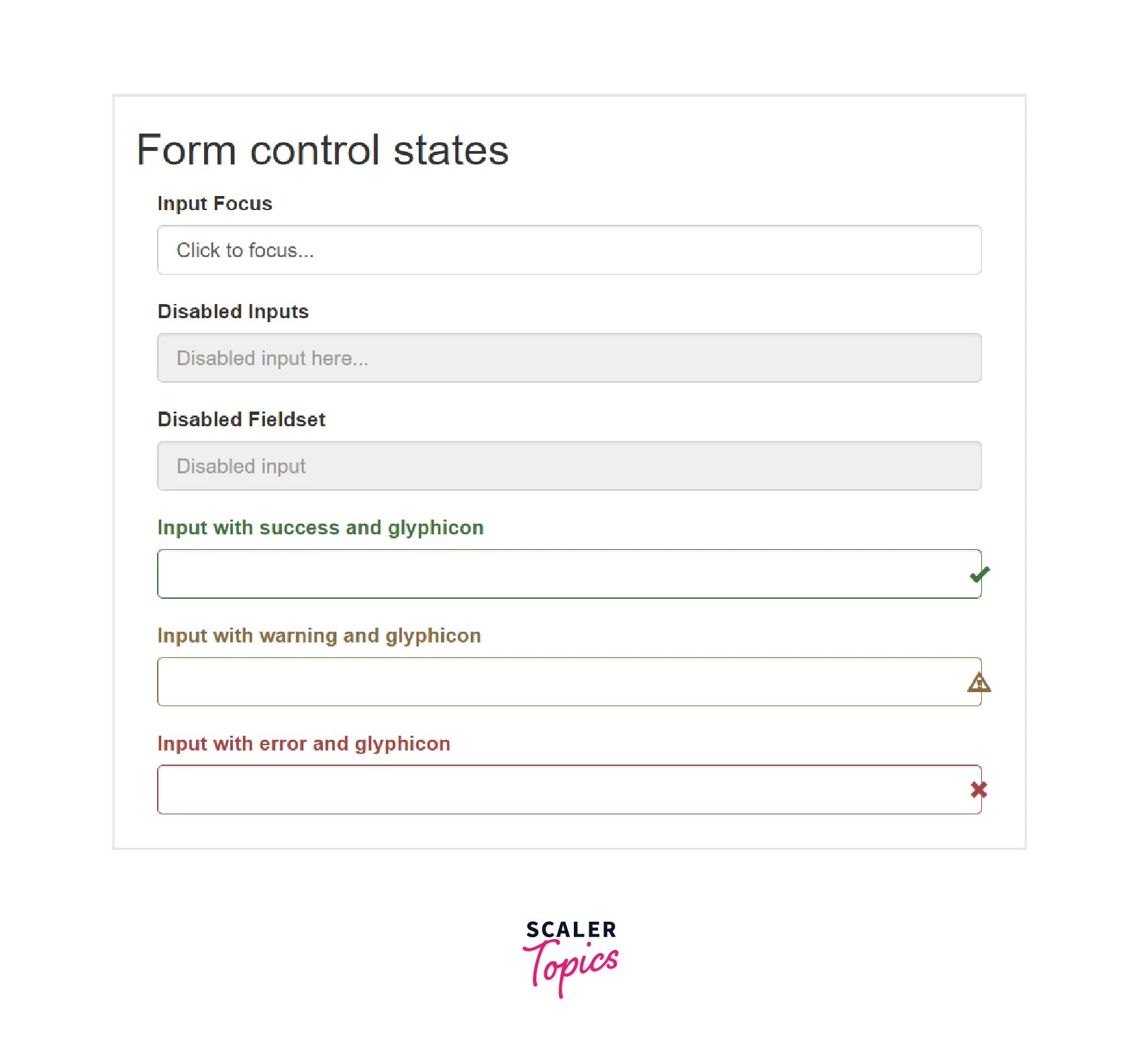The height and width of the screenshot is (1064, 1141).
Task: Click the 'Input with success and glyphicon' label
Action: (320, 528)
